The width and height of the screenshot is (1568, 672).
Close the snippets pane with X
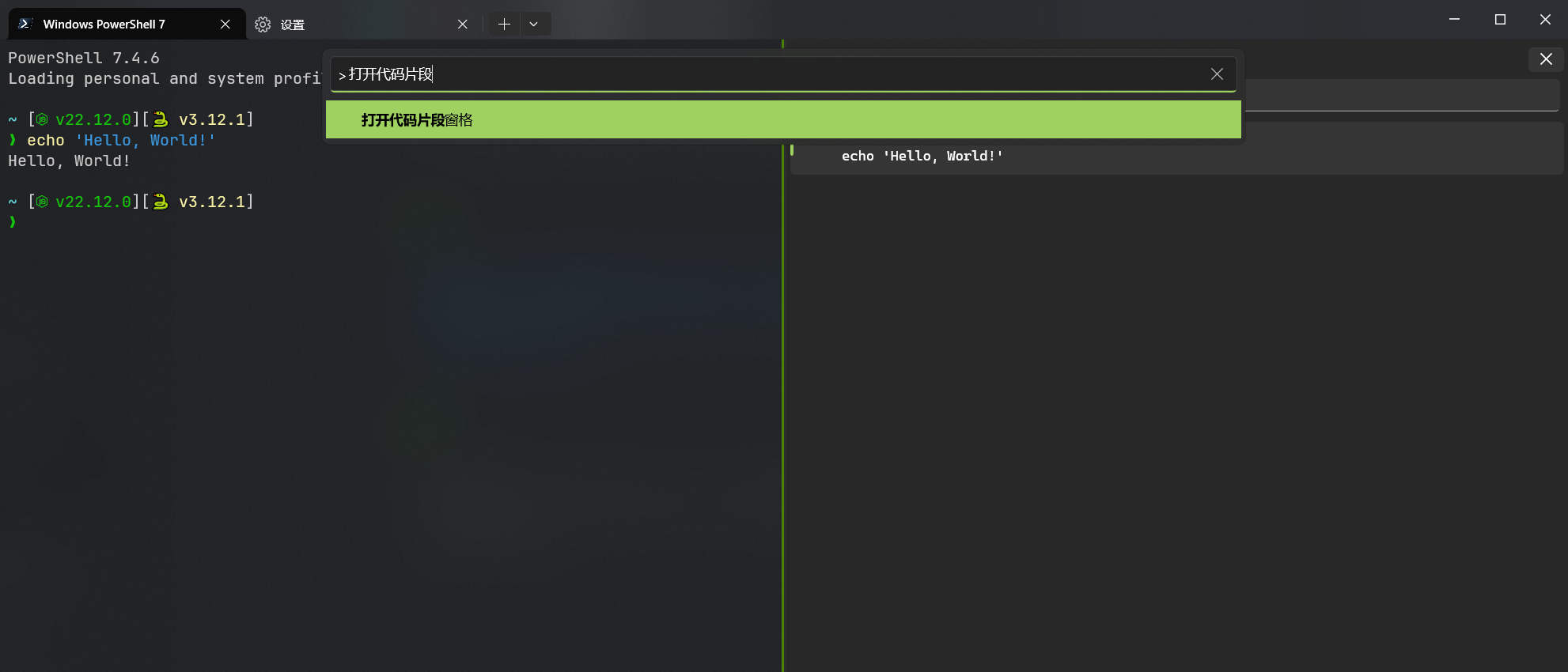[x=1546, y=59]
